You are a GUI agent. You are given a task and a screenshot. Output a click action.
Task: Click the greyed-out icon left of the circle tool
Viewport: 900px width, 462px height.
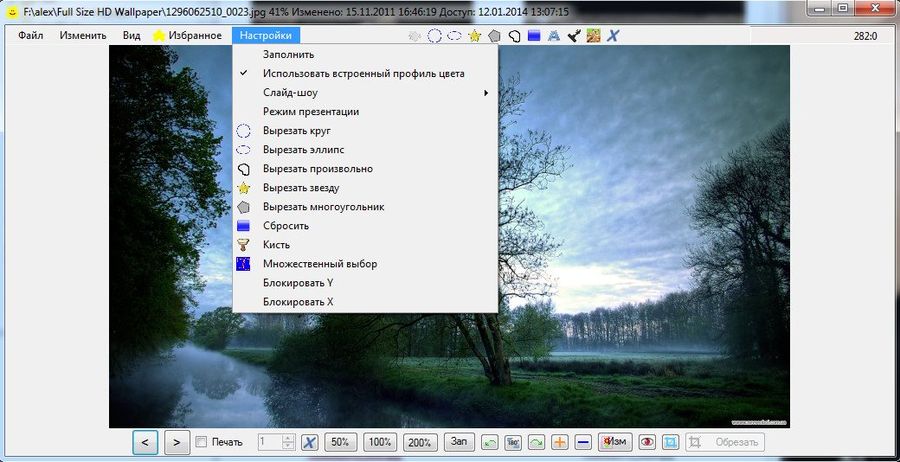[414, 36]
